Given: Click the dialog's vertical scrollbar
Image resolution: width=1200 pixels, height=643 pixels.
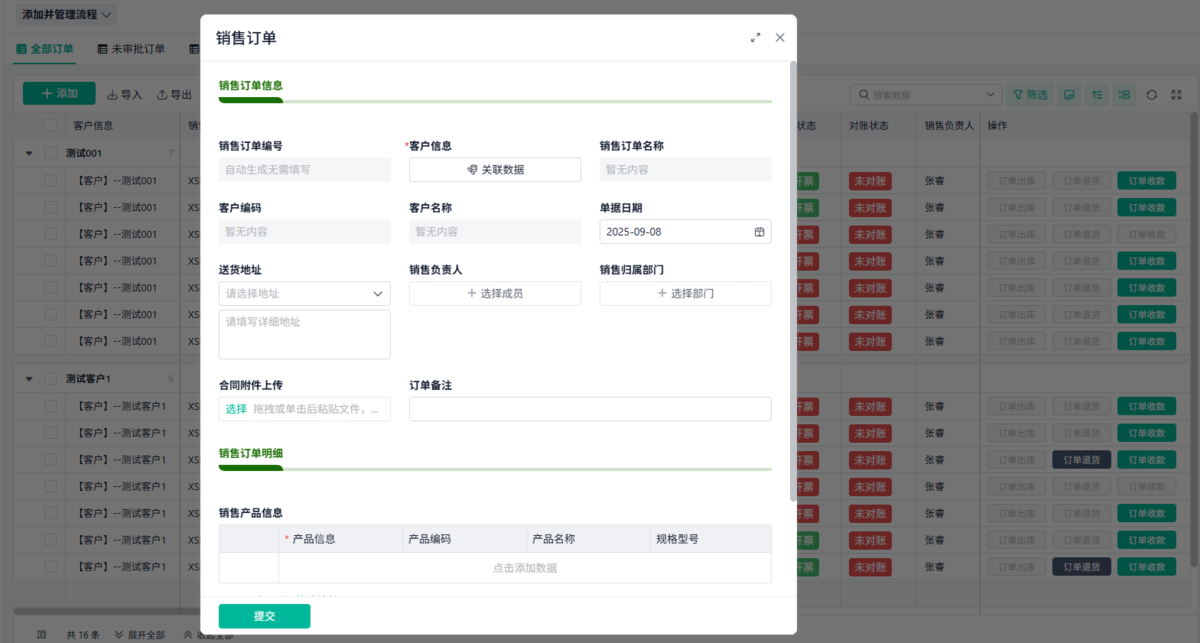Looking at the screenshot, I should pos(794,280).
